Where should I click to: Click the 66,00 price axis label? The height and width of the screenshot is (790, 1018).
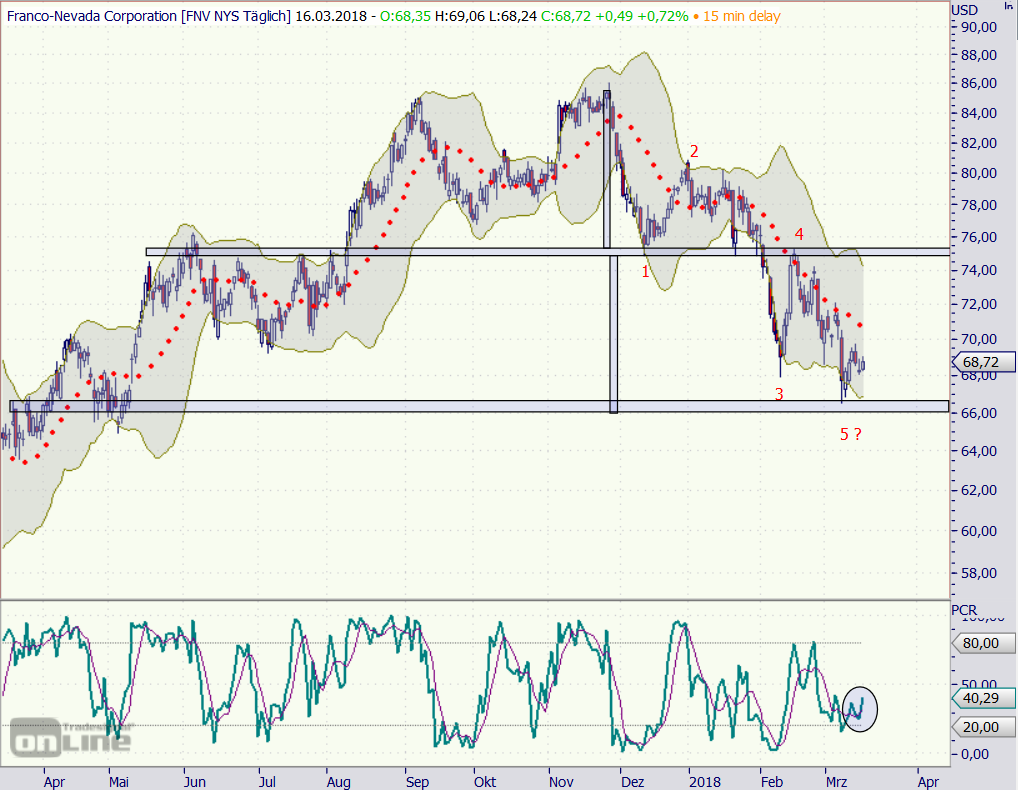979,414
